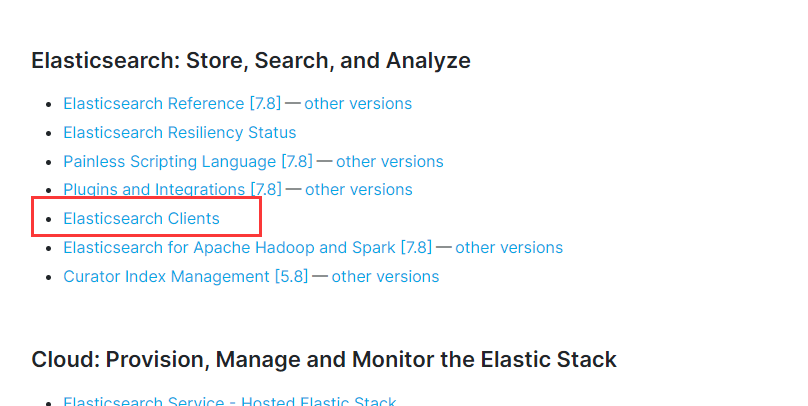This screenshot has height=406, width=808.
Task: See other versions of Plugins and Integrations
Action: click(x=358, y=189)
